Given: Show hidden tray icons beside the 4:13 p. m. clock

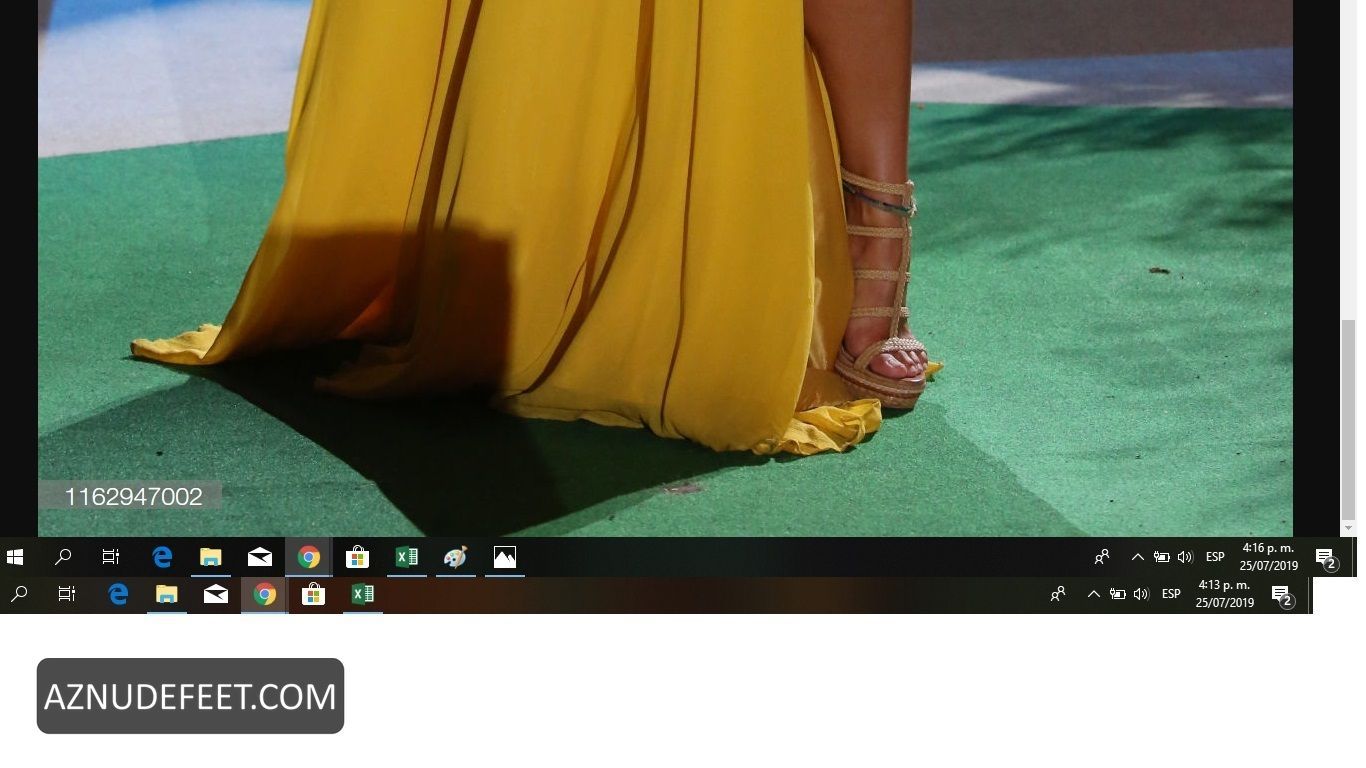Looking at the screenshot, I should [x=1093, y=594].
